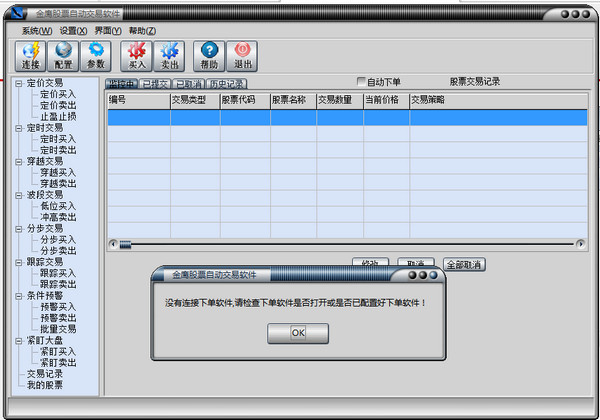Open the 配置 configuration toolbar icon
Viewport: 600px width, 420px height.
[63, 56]
